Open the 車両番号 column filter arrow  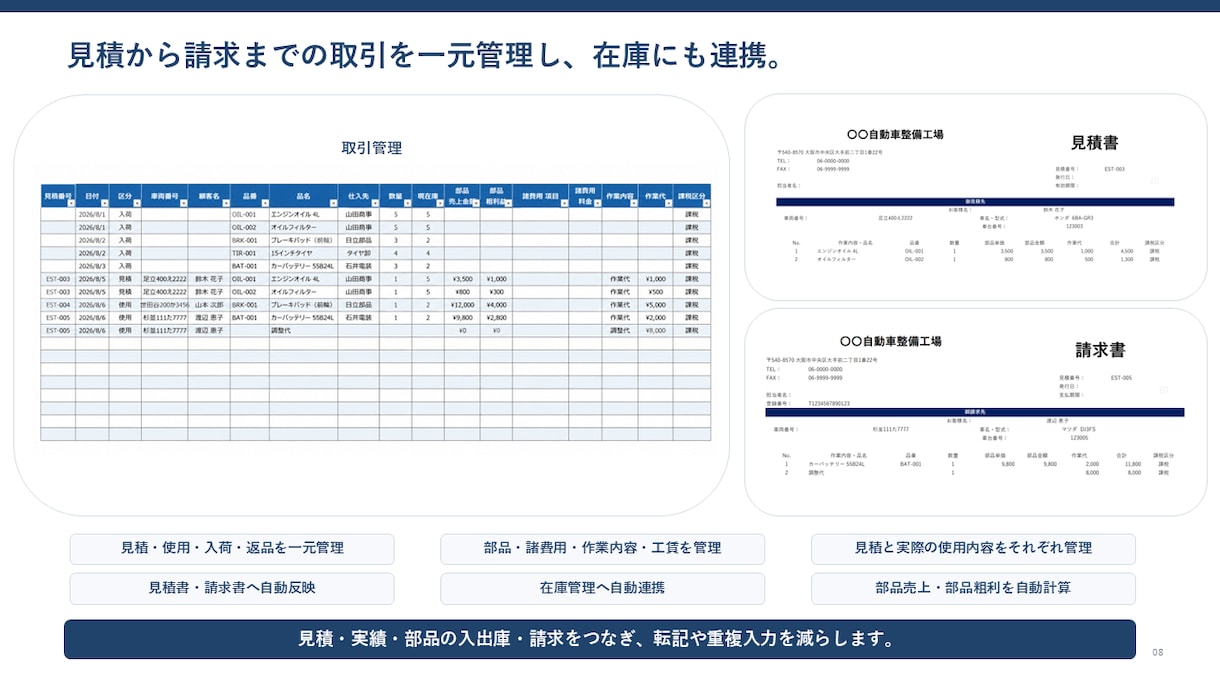coord(183,203)
